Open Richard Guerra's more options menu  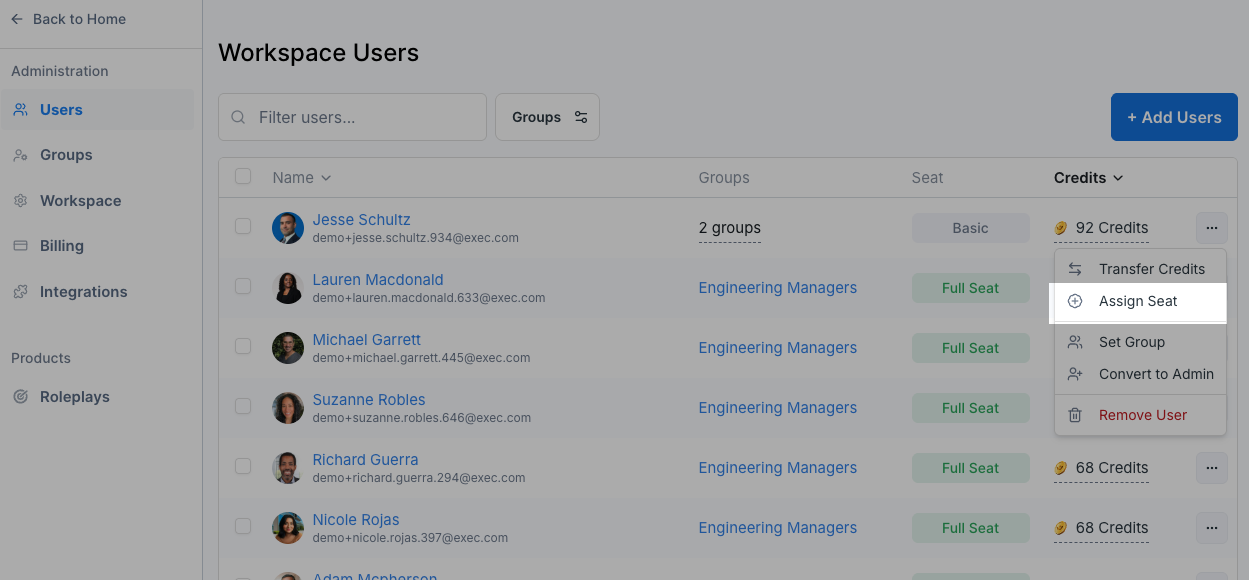click(x=1211, y=468)
